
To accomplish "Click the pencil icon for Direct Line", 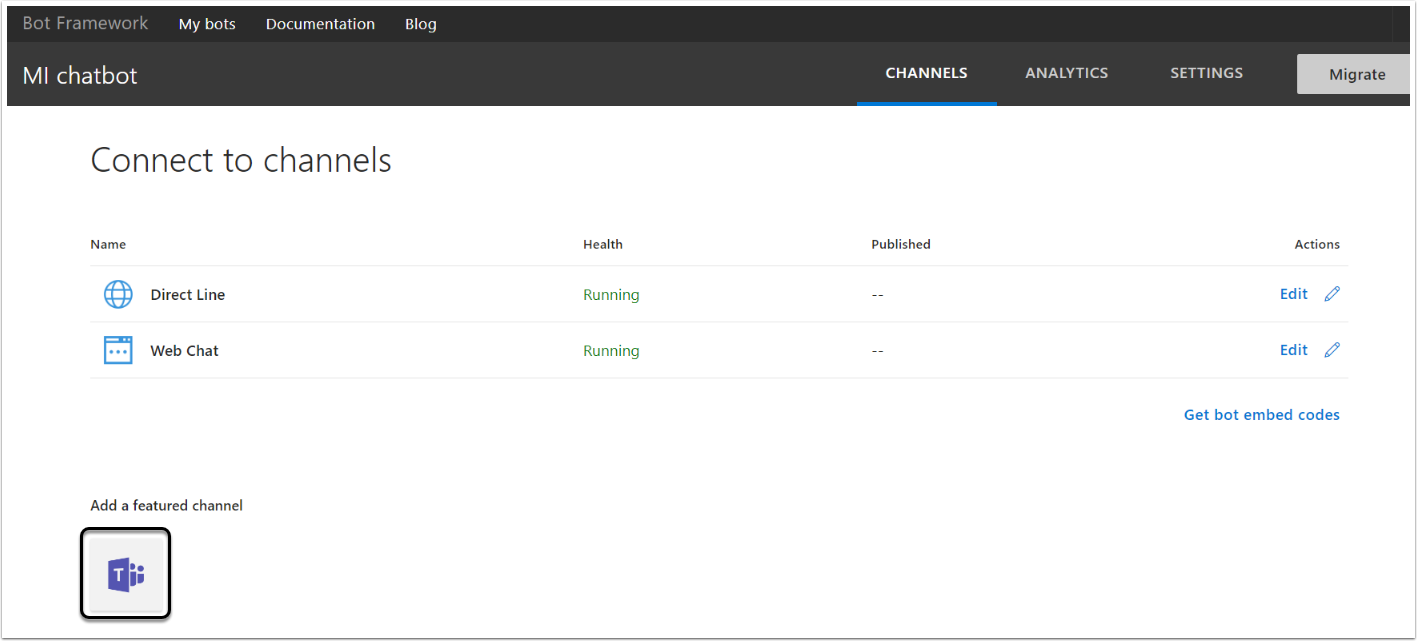I will click(x=1332, y=294).
